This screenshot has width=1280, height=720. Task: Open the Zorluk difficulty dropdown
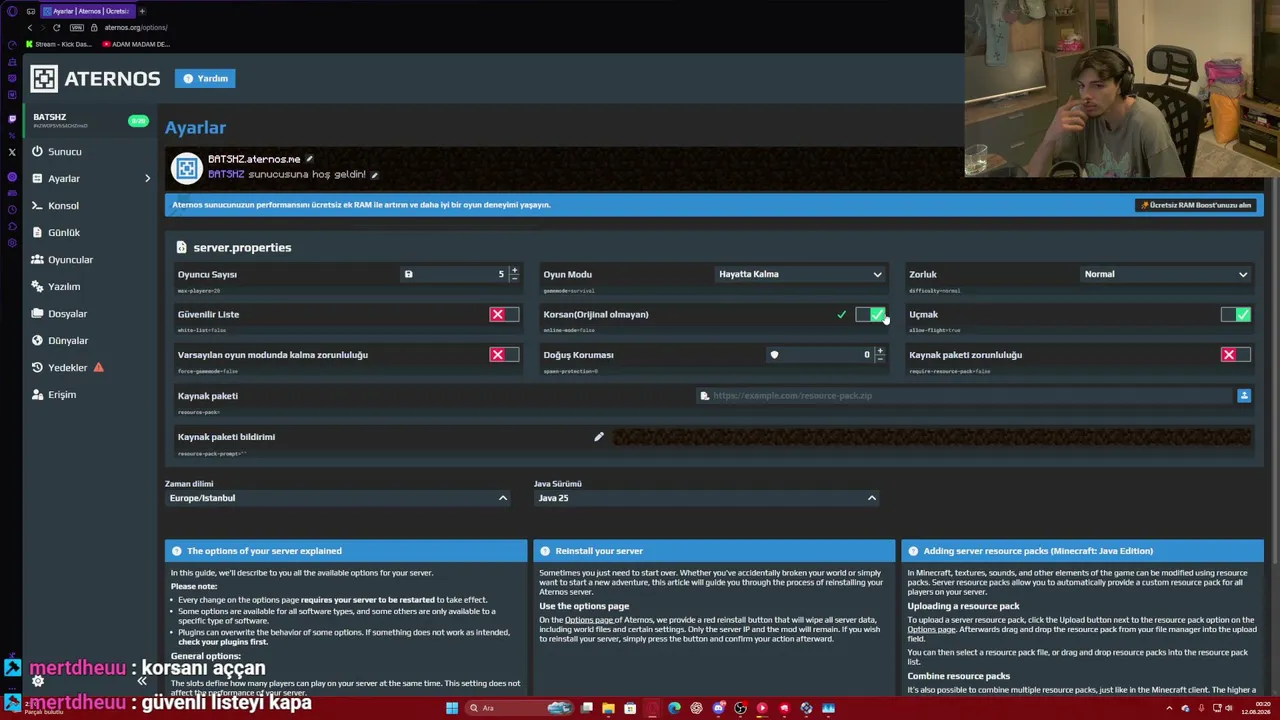(x=1166, y=274)
